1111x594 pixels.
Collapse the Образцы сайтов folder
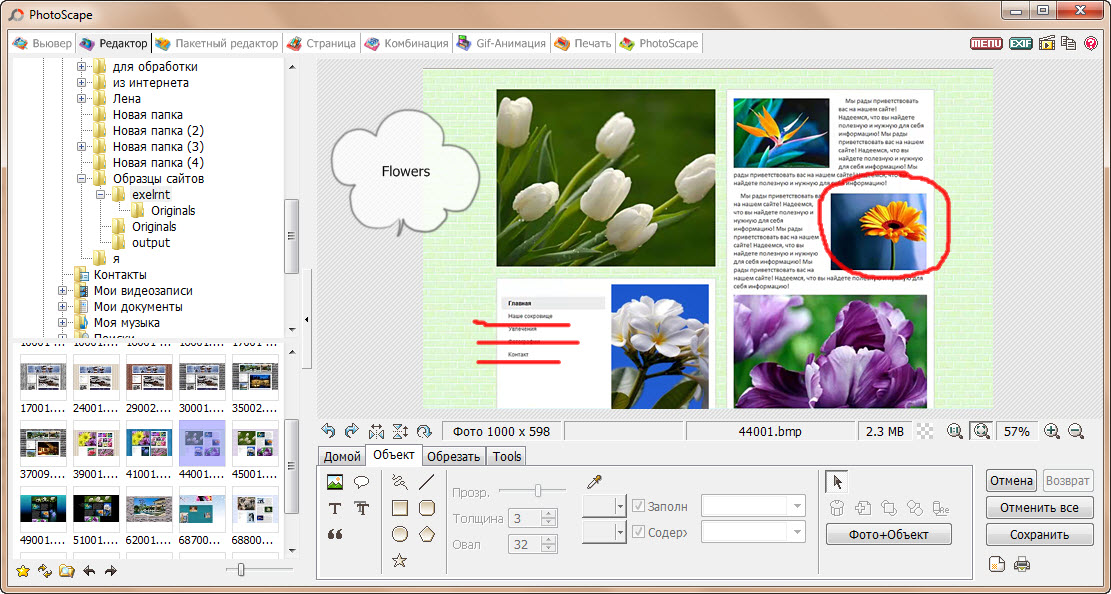[83, 178]
